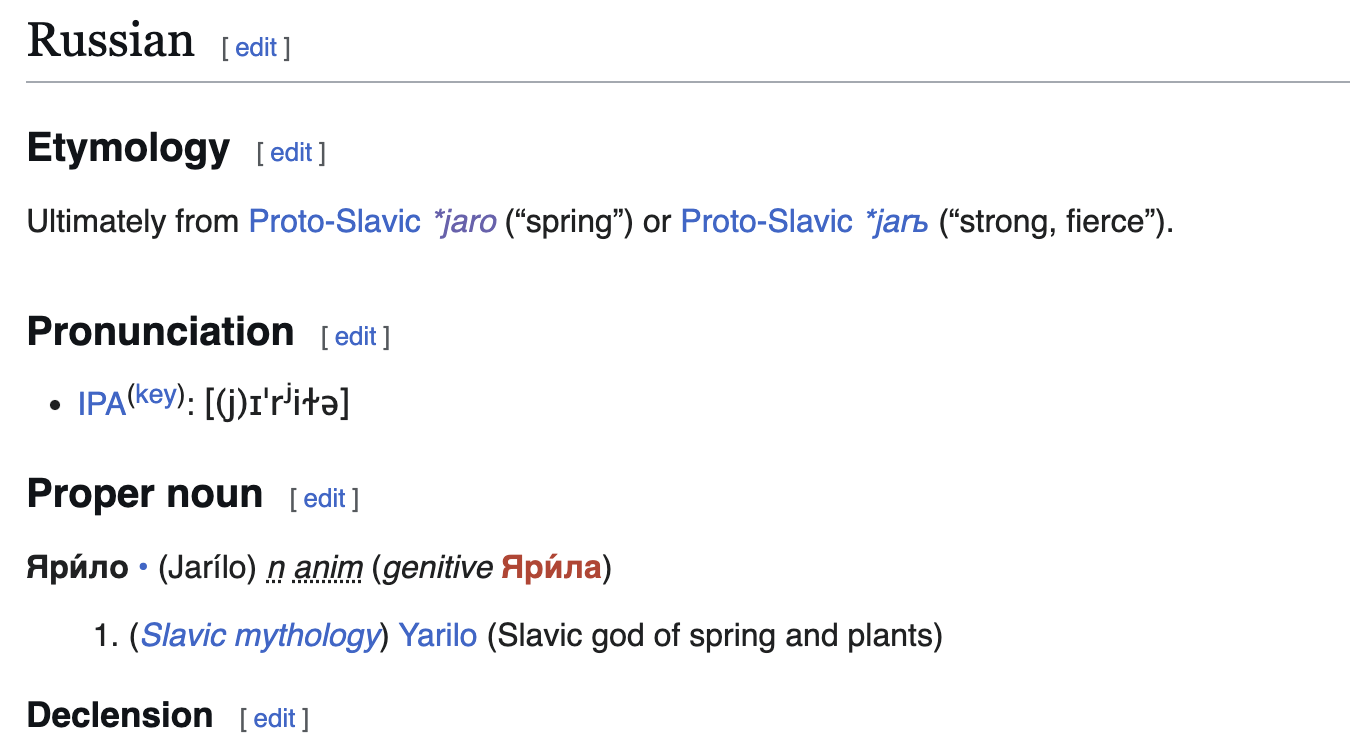Click the bold Ярило headword
Image resolution: width=1350 pixels, height=734 pixels.
pos(78,568)
